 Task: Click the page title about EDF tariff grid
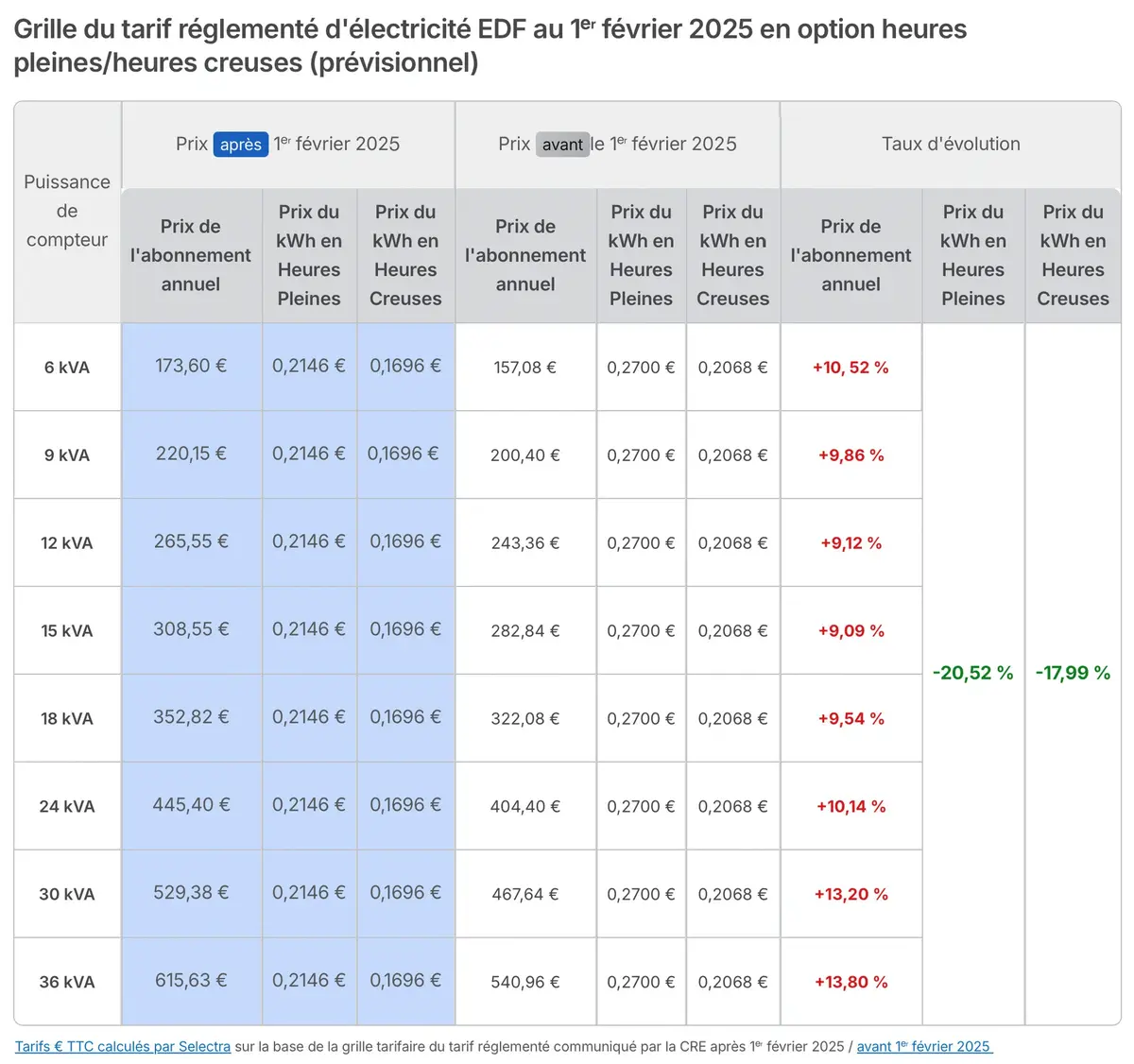tap(490, 45)
